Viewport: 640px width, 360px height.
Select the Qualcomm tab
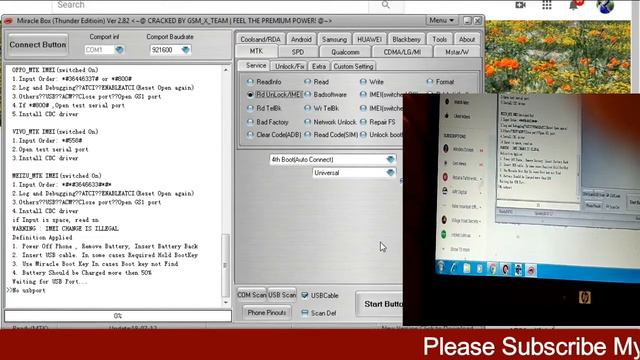(345, 52)
